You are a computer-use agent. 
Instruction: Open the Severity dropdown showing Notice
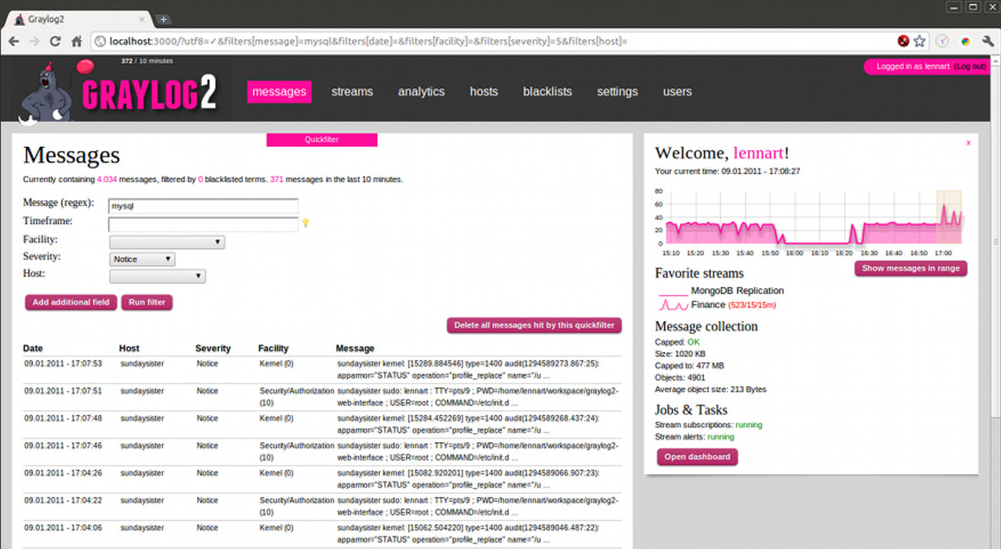142,259
